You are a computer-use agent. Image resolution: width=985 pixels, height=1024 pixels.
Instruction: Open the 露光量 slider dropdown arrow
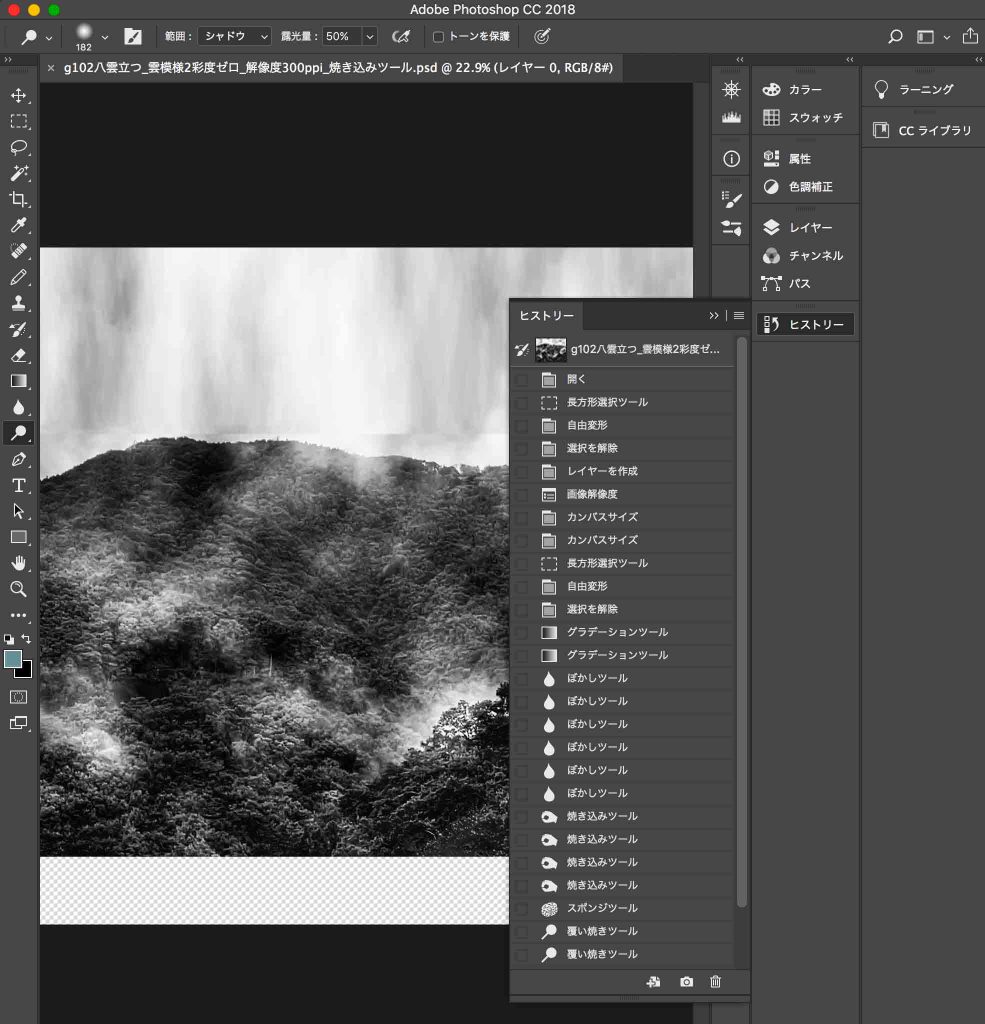pos(370,37)
